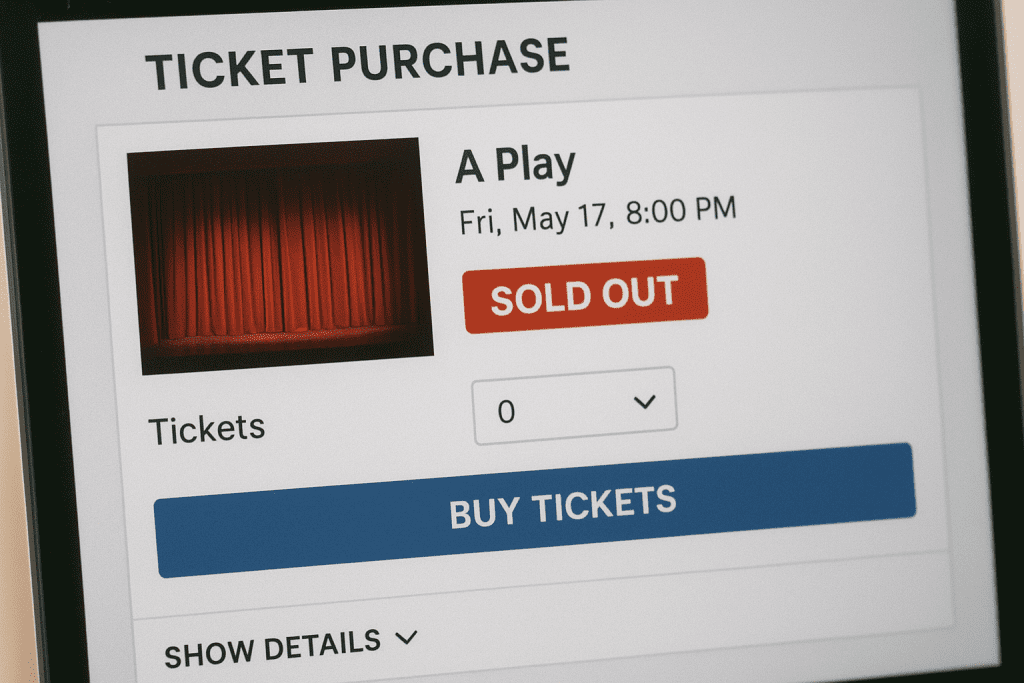Click the word Buy on the blue button
1024x683 pixels.
click(484, 512)
